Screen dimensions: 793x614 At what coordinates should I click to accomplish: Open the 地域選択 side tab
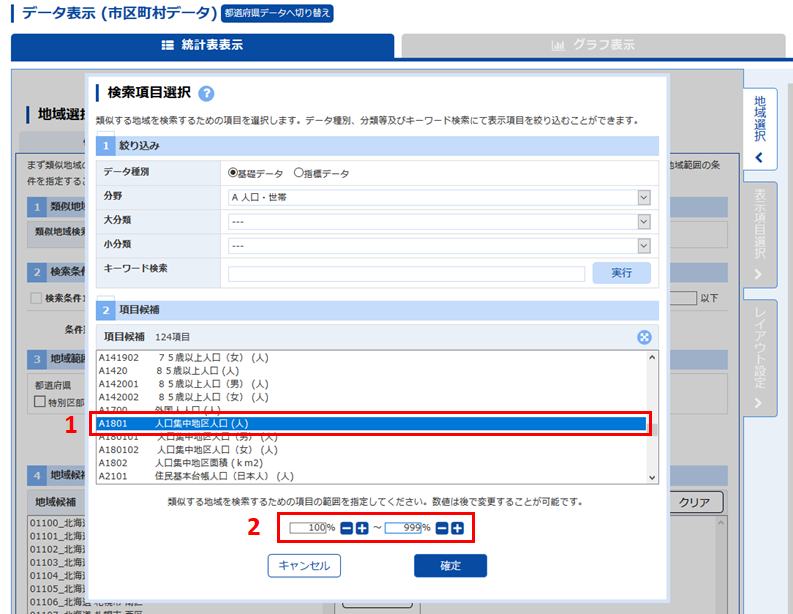760,128
